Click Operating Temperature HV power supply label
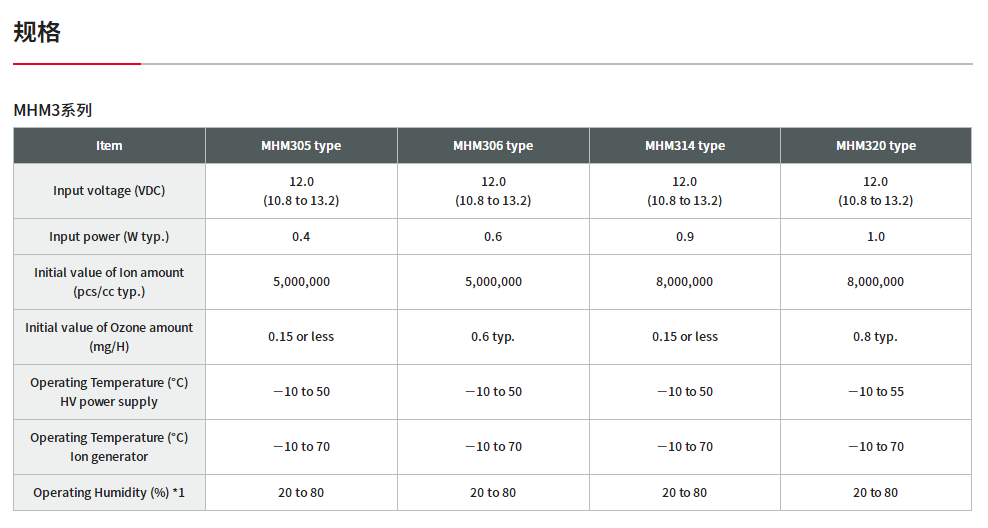Viewport: 988px width, 528px height. click(109, 392)
